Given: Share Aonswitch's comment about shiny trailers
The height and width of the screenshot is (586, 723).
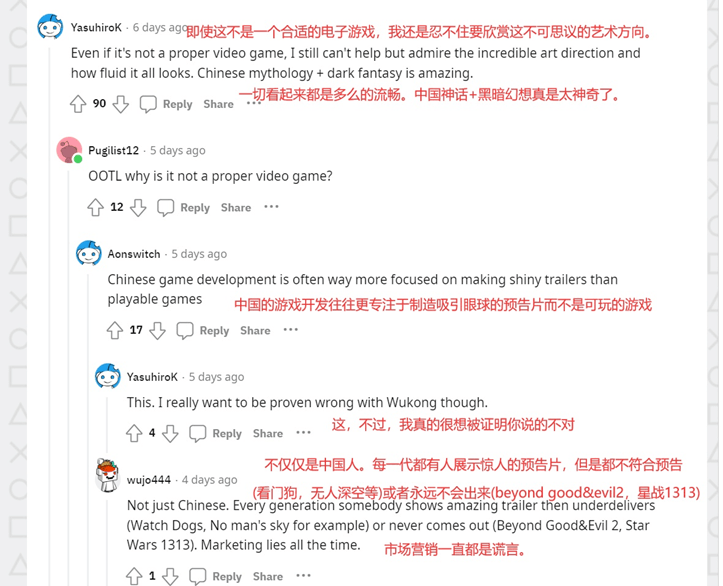Looking at the screenshot, I should (x=255, y=331).
